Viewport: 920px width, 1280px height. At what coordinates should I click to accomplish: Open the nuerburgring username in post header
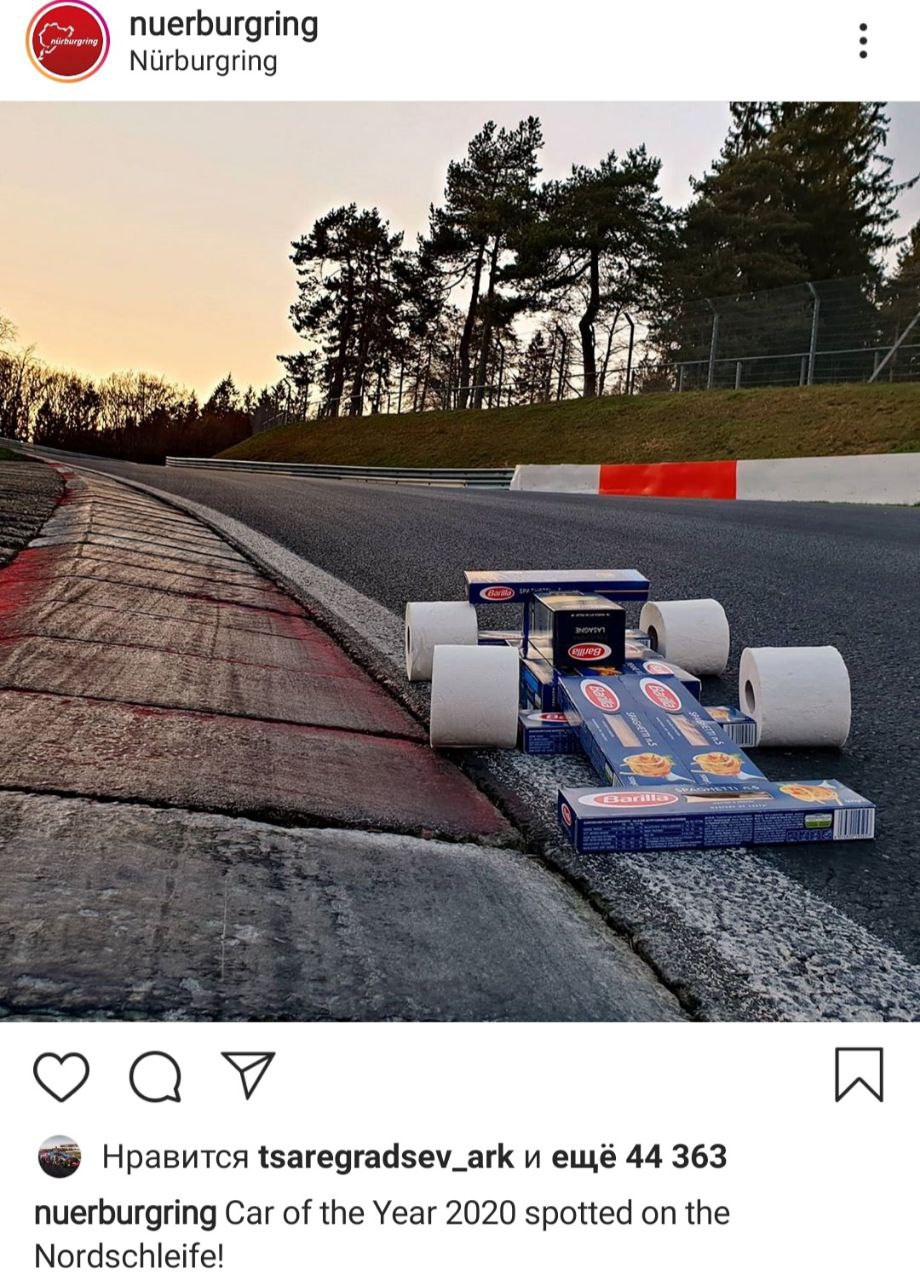coord(224,25)
